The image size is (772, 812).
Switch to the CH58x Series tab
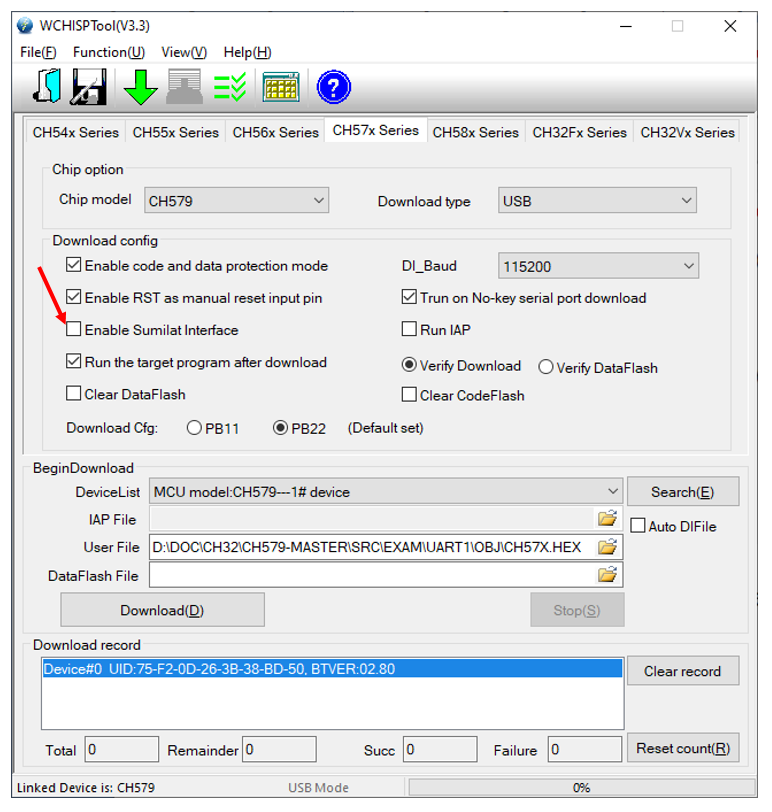click(476, 132)
